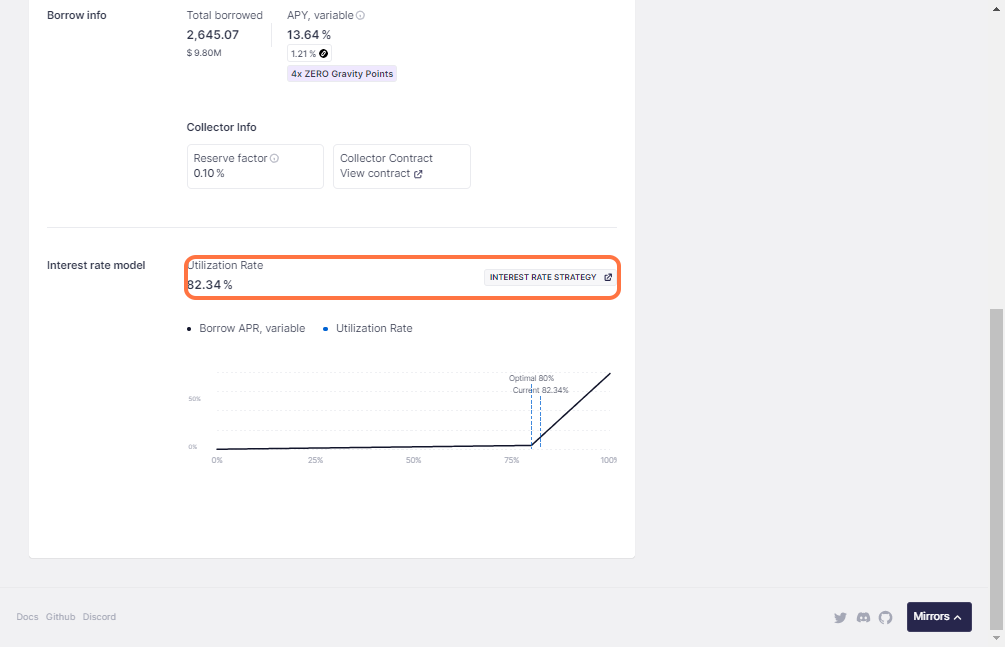This screenshot has width=1005, height=647.
Task: Click the Optimal 80% label on chart
Action: coord(531,378)
